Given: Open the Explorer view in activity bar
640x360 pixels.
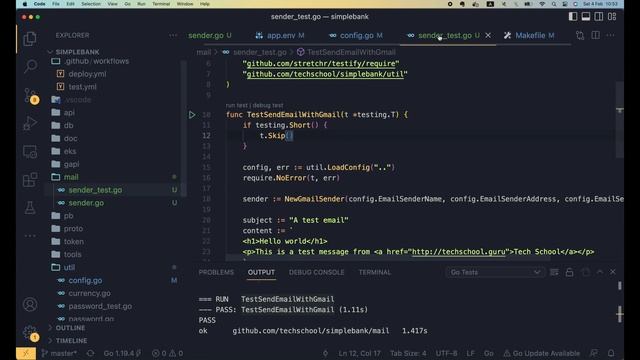Looking at the screenshot, I should point(30,39).
